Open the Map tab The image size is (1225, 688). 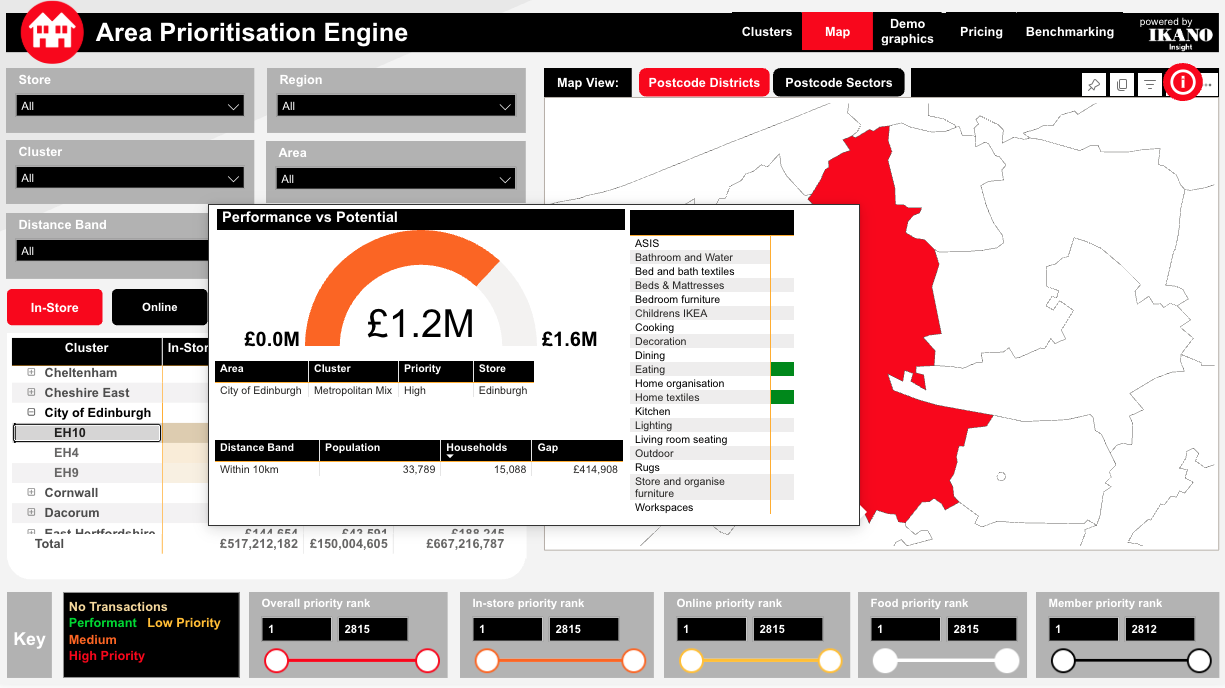pos(838,32)
